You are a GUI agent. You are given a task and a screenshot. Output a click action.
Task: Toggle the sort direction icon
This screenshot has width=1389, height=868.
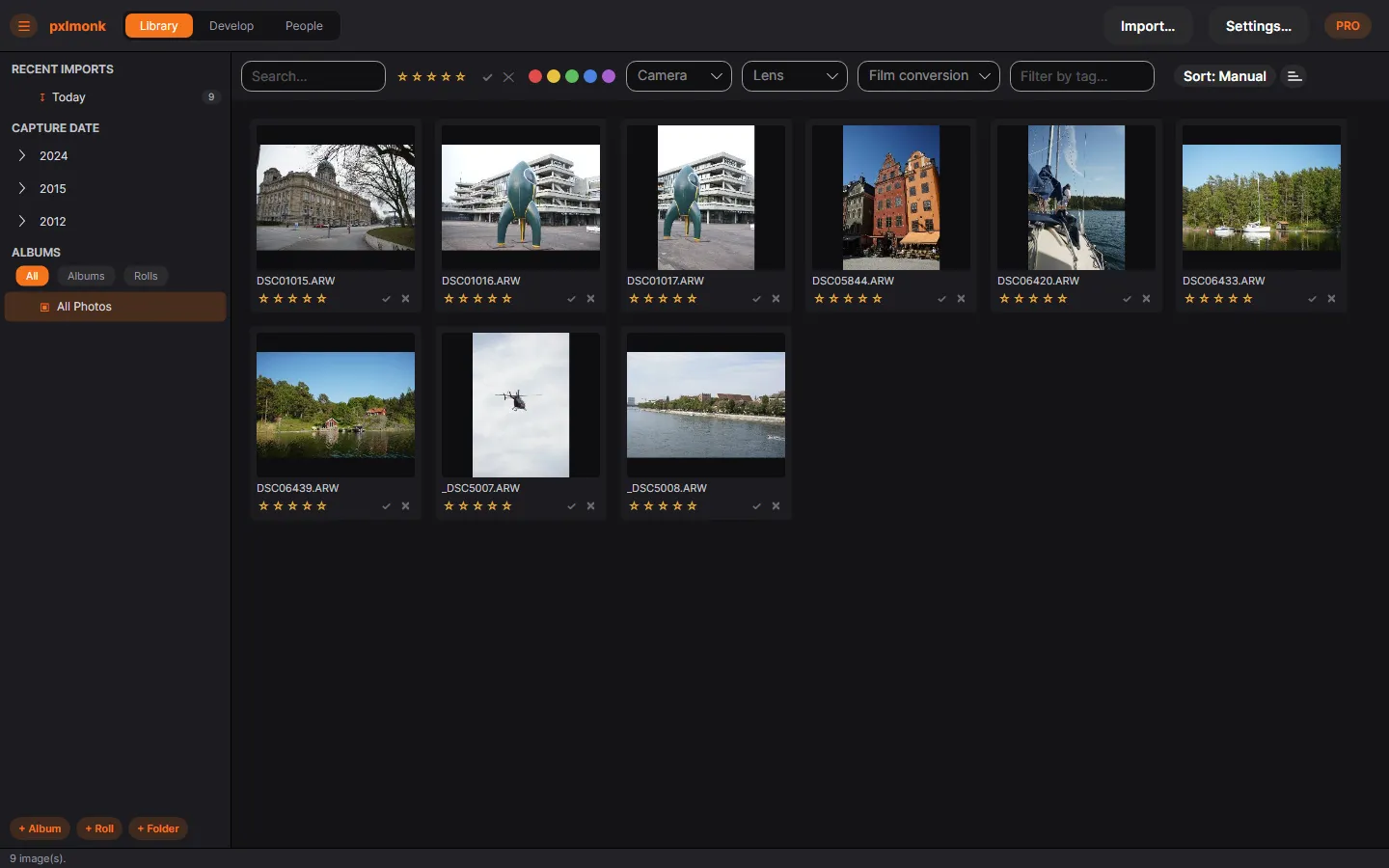1294,76
